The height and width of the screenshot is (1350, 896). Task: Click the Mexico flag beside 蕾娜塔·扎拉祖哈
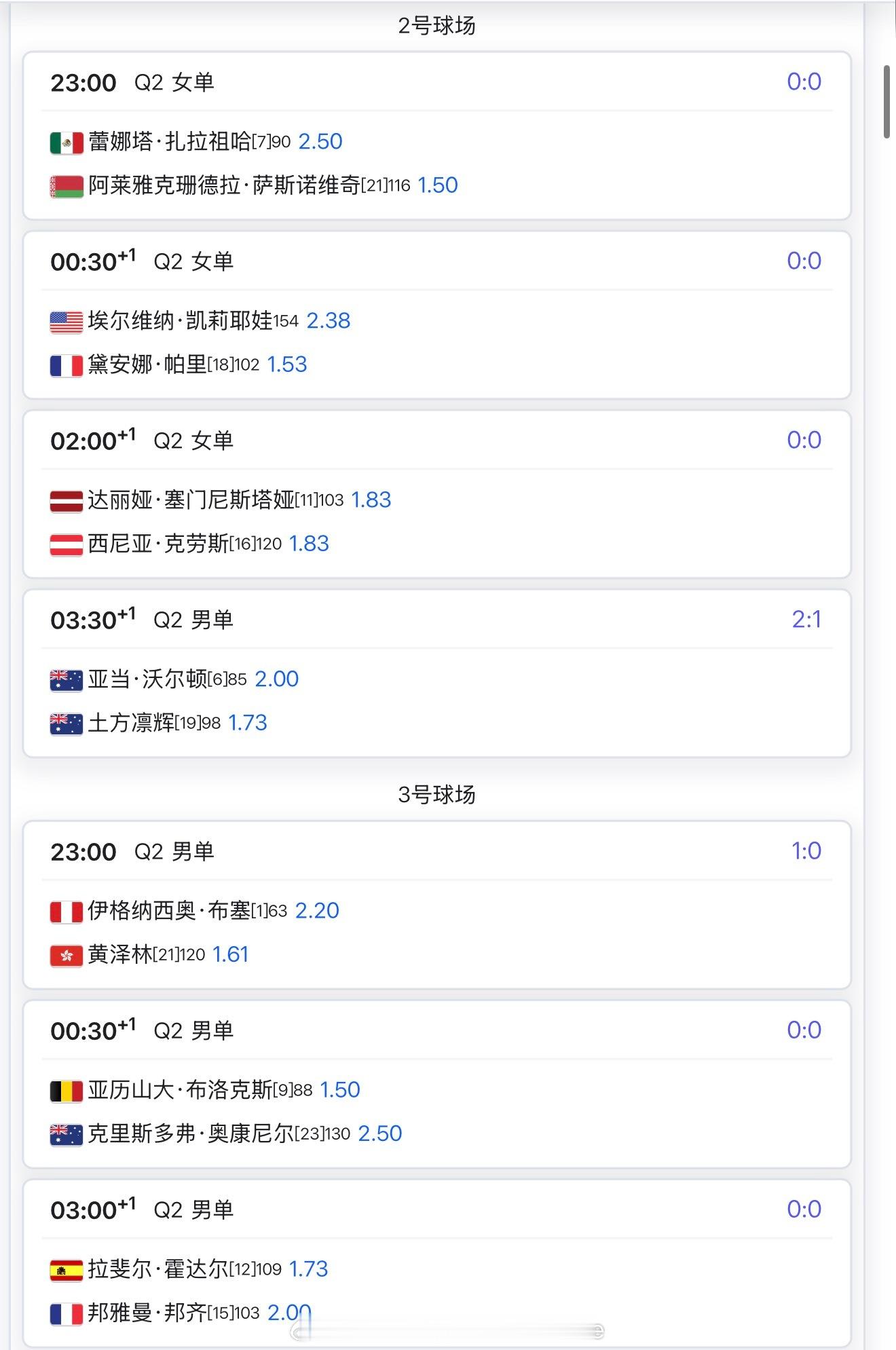(66, 143)
